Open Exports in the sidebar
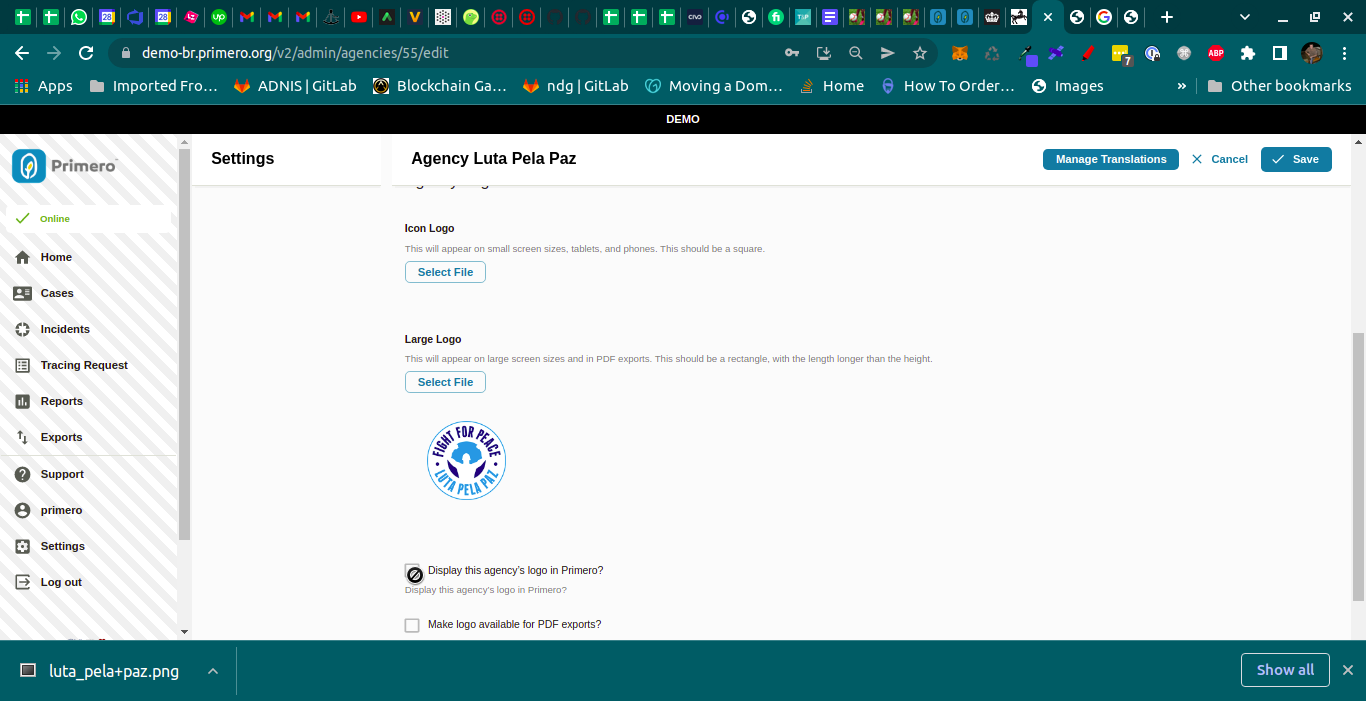 (61, 437)
